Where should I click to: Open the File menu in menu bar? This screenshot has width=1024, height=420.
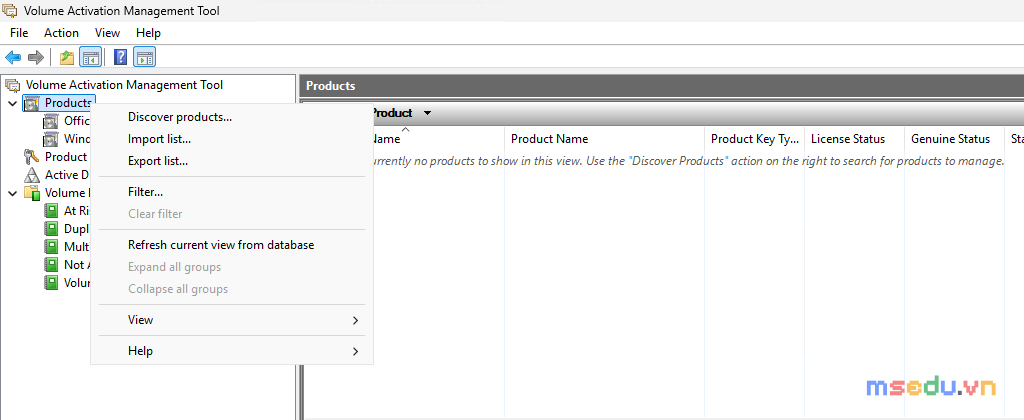tap(19, 33)
